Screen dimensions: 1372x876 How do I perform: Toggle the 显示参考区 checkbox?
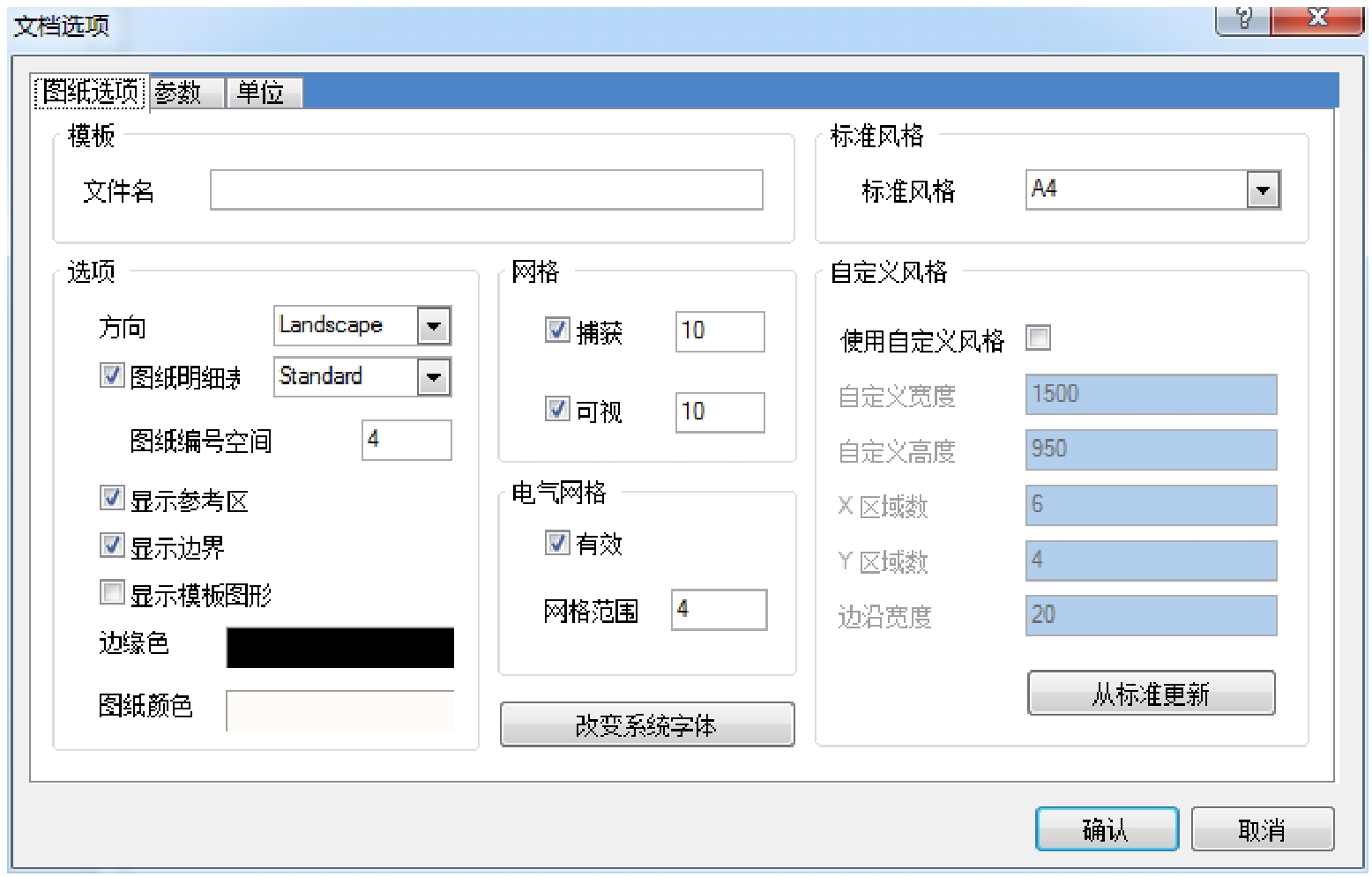point(112,498)
